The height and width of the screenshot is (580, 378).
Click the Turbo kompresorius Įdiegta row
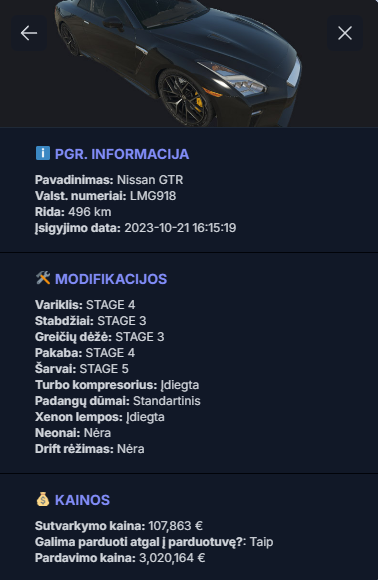(117, 385)
